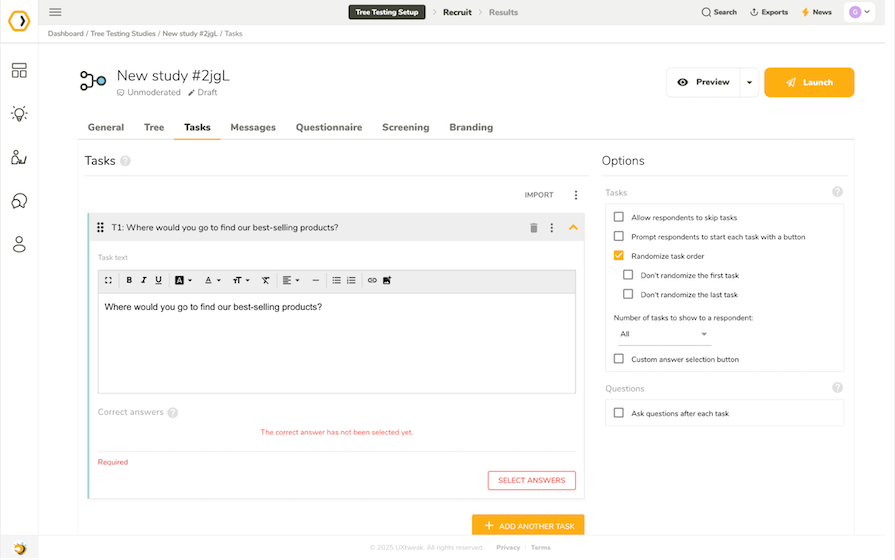Viewport: 895px width, 560px height.
Task: Enable Allow respondents to skip tasks
Action: (618, 217)
